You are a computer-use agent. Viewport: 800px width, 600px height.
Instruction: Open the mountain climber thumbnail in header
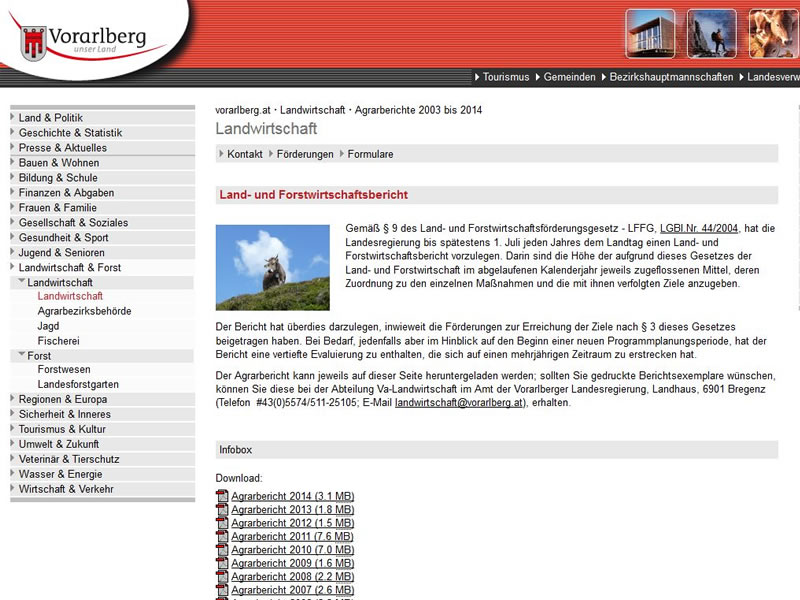(x=711, y=33)
